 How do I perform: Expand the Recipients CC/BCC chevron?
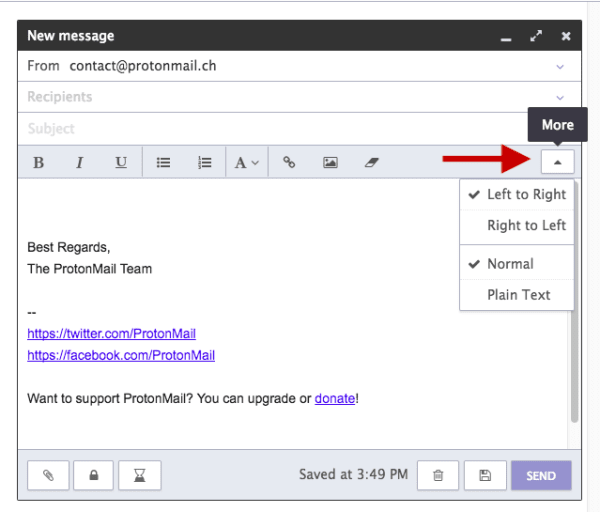tap(560, 98)
